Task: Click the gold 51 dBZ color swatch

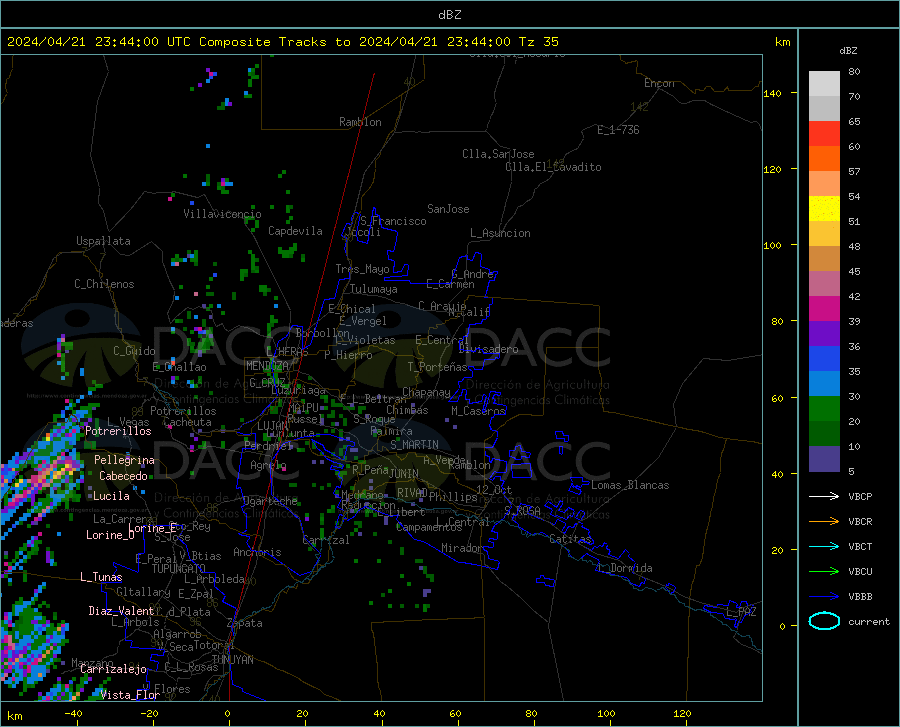Action: pyautogui.click(x=824, y=234)
